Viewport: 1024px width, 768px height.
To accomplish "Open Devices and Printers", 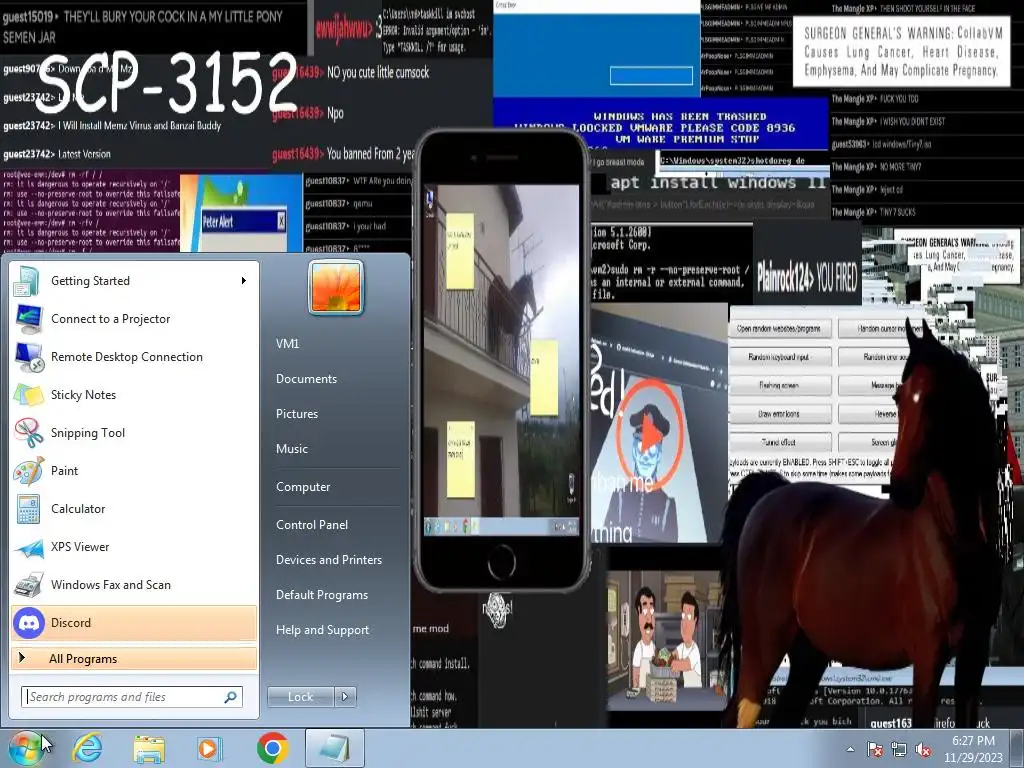I will pyautogui.click(x=328, y=560).
